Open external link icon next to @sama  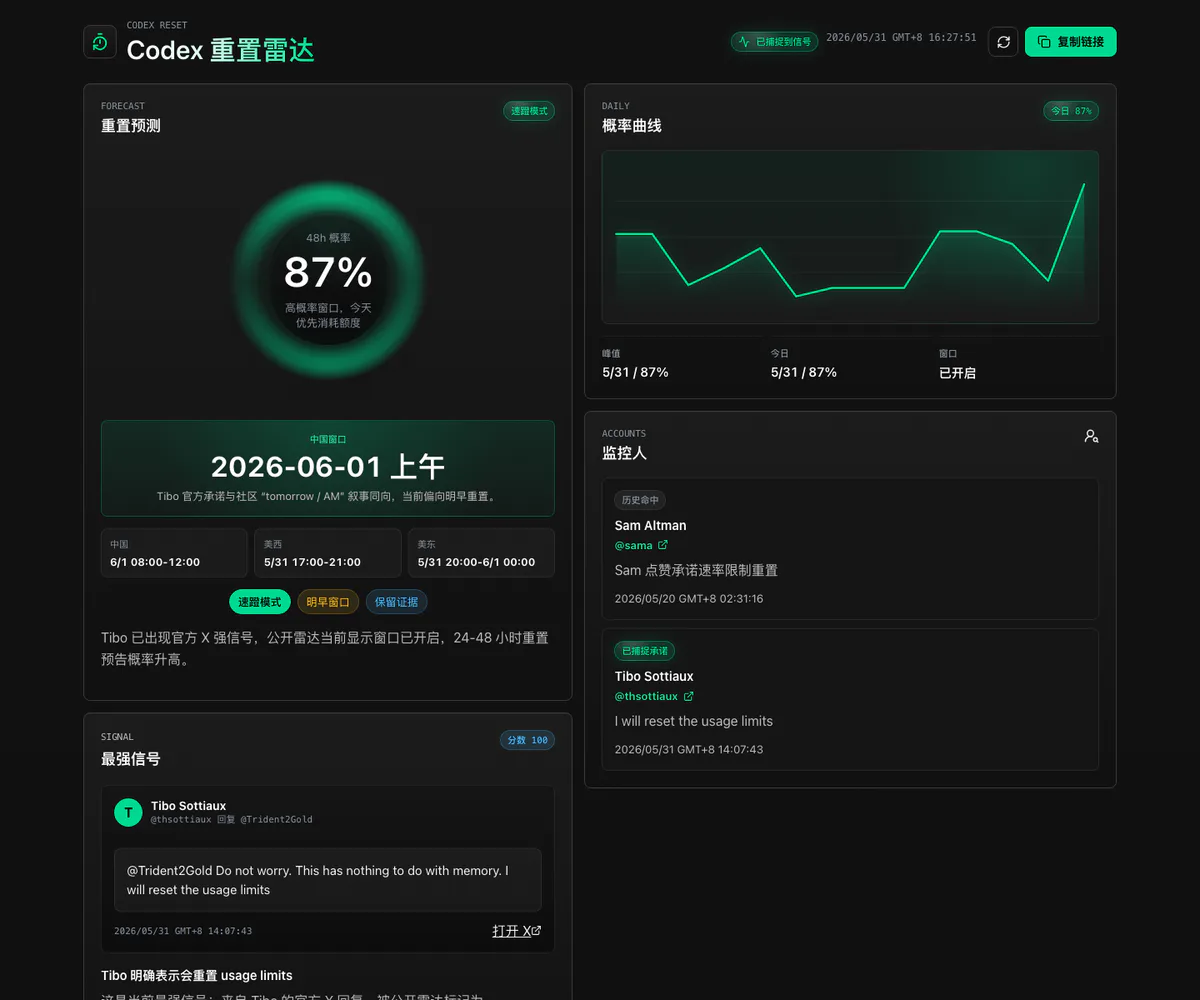(663, 545)
